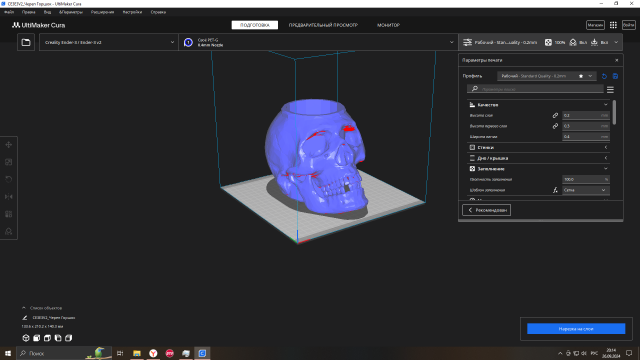
Task: Open the Help menu
Action: pyautogui.click(x=158, y=12)
